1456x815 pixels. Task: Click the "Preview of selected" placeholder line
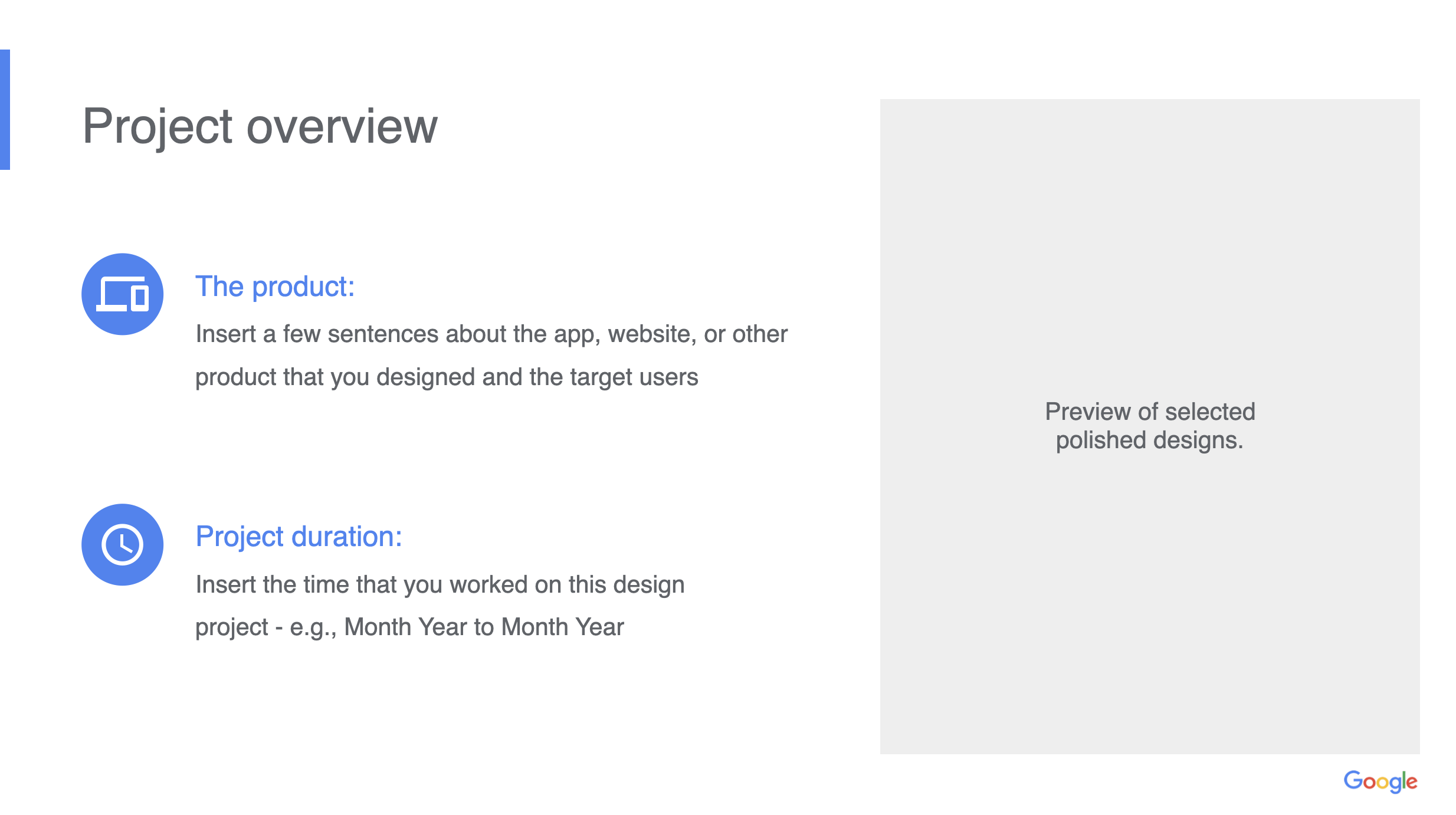[1150, 412]
